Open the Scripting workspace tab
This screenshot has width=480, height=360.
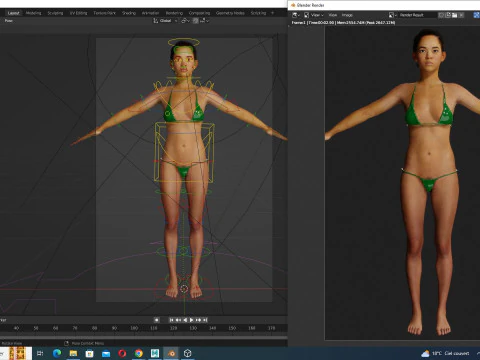pos(258,13)
